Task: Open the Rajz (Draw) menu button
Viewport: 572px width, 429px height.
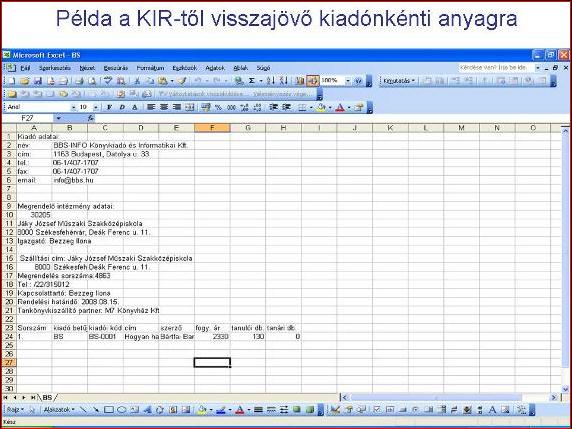Action: coord(15,410)
